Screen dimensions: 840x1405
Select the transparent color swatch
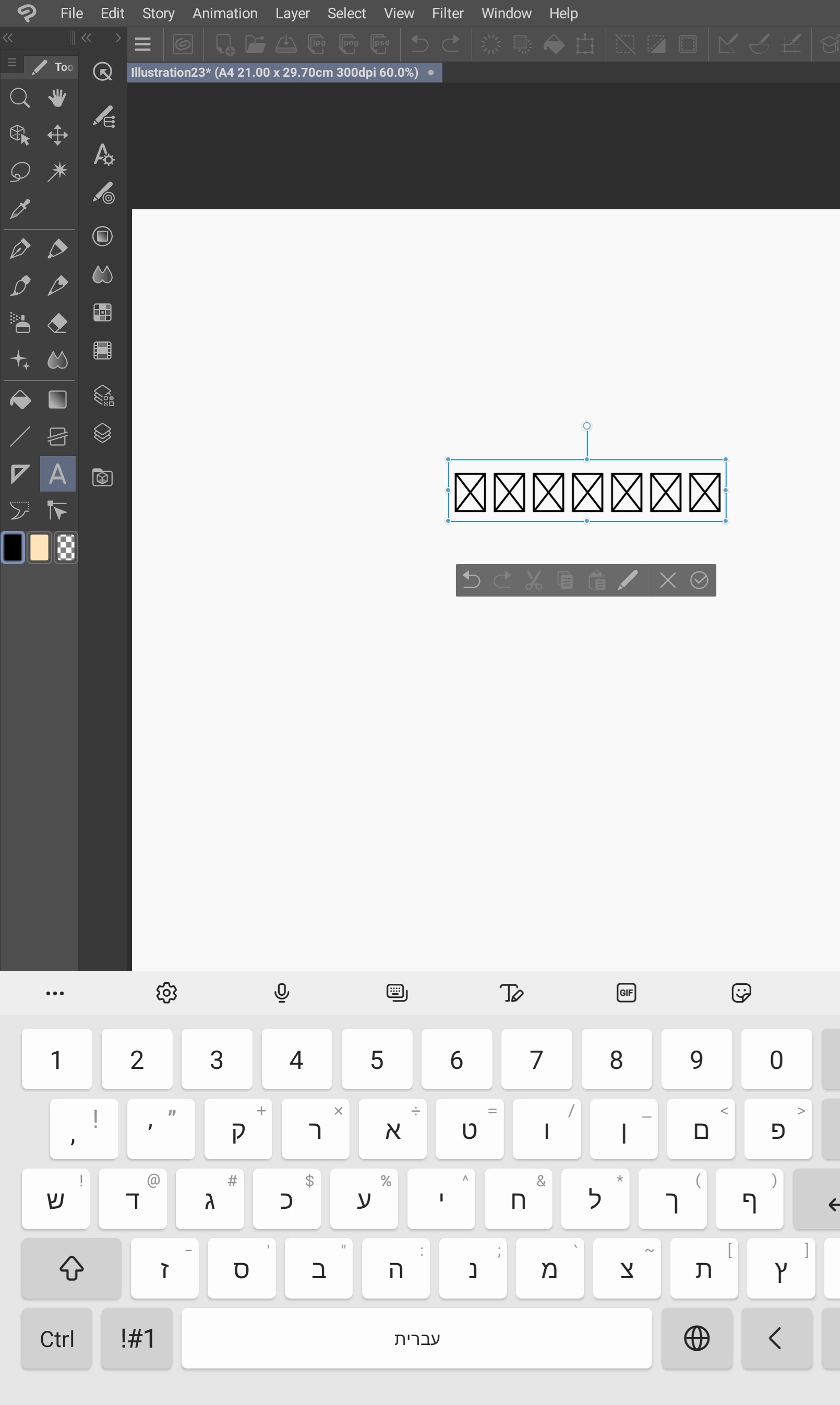click(66, 547)
